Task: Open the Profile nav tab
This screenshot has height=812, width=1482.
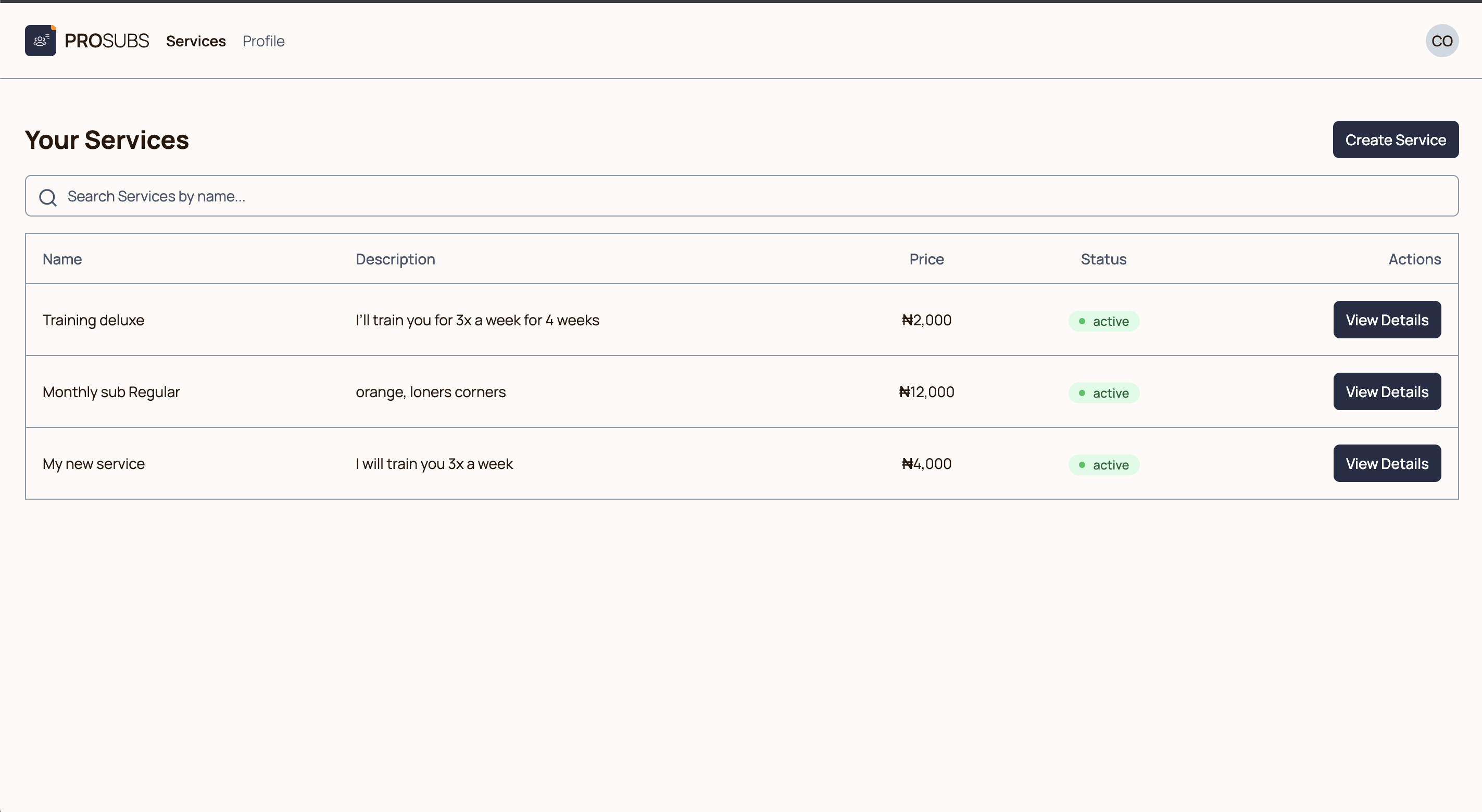Action: tap(263, 41)
